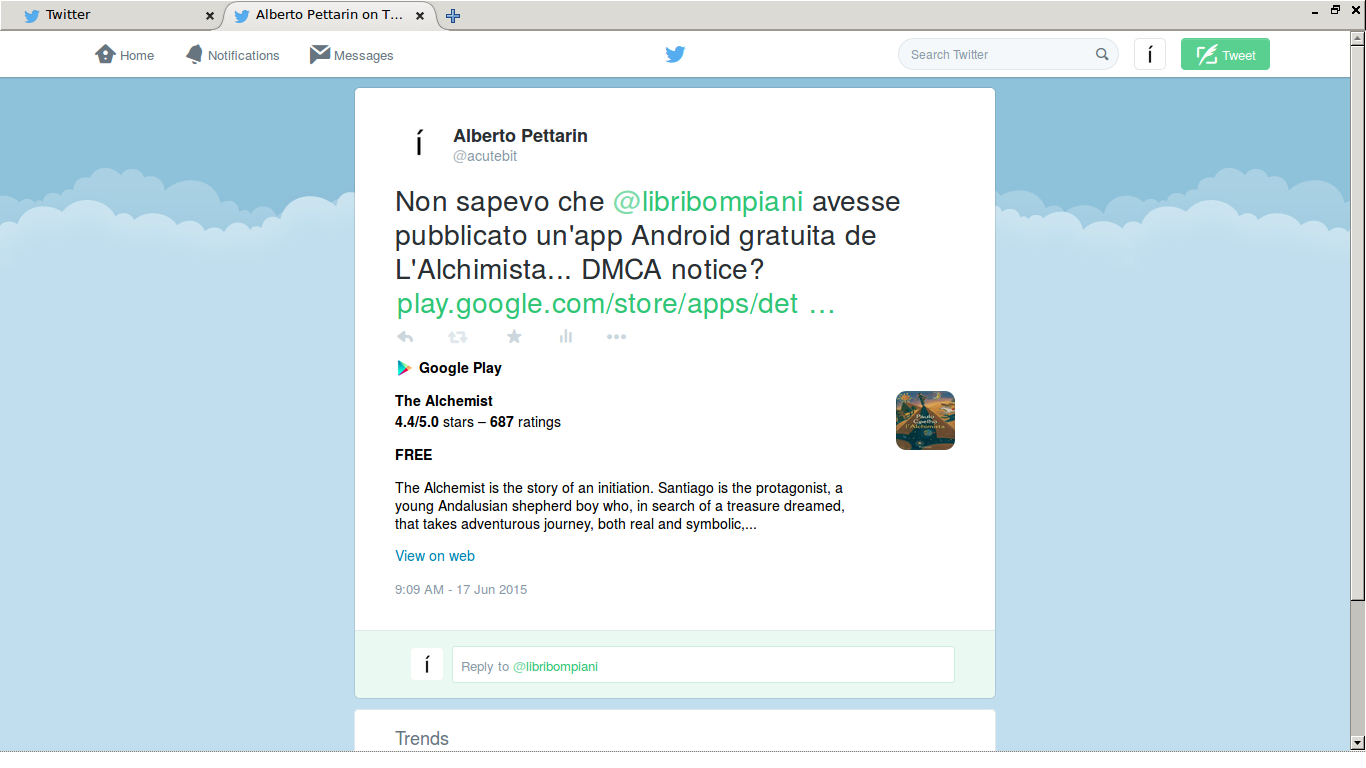Close the Alberto Pettarin tab

[420, 16]
